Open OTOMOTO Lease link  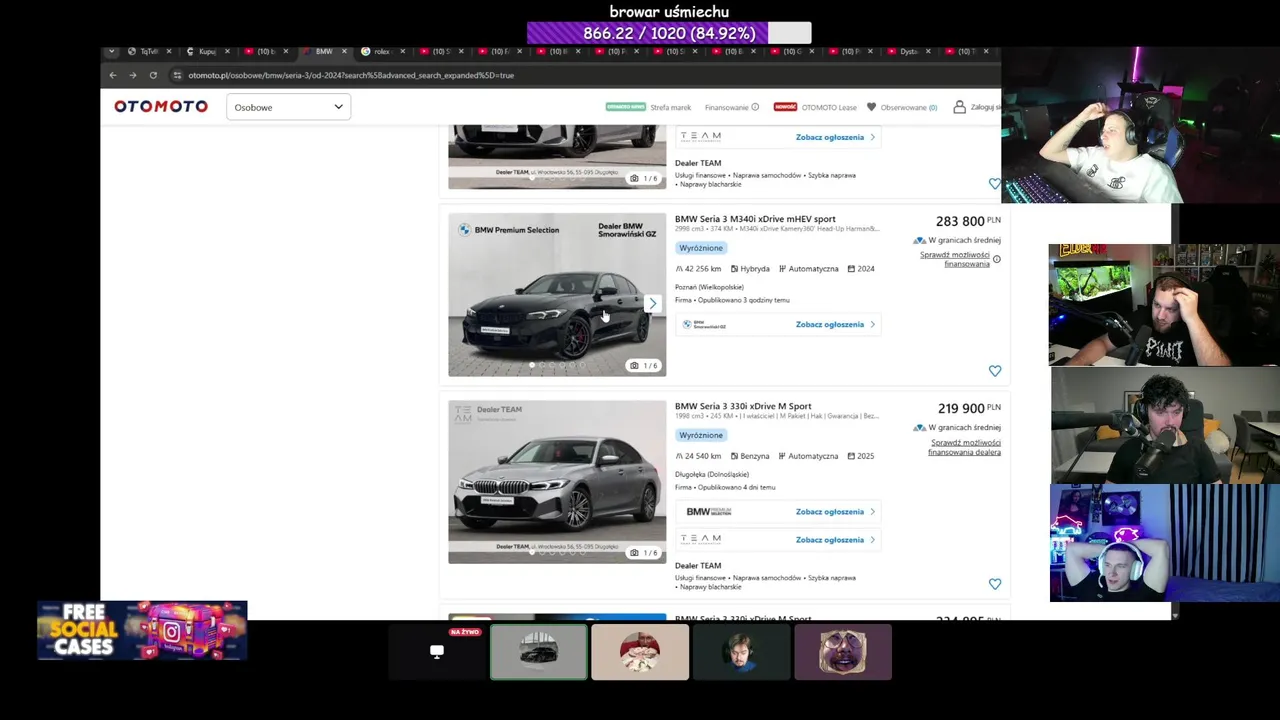[828, 107]
